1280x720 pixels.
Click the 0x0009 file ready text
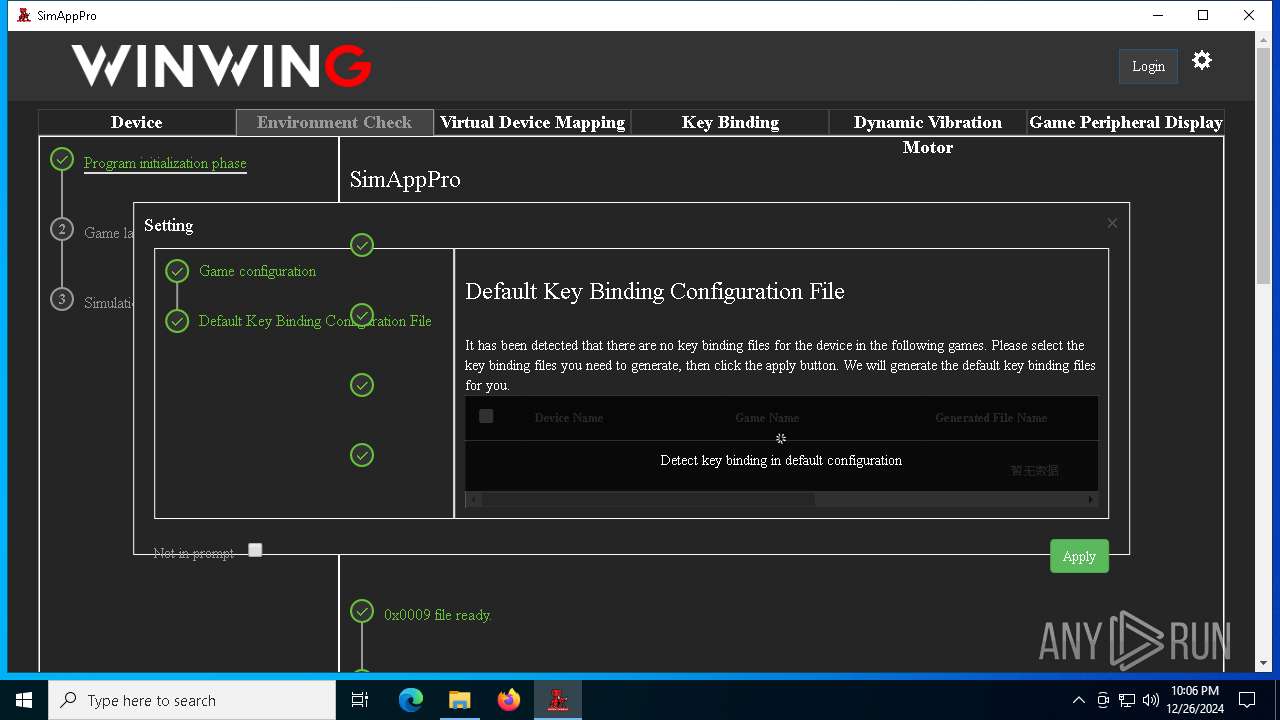point(438,615)
